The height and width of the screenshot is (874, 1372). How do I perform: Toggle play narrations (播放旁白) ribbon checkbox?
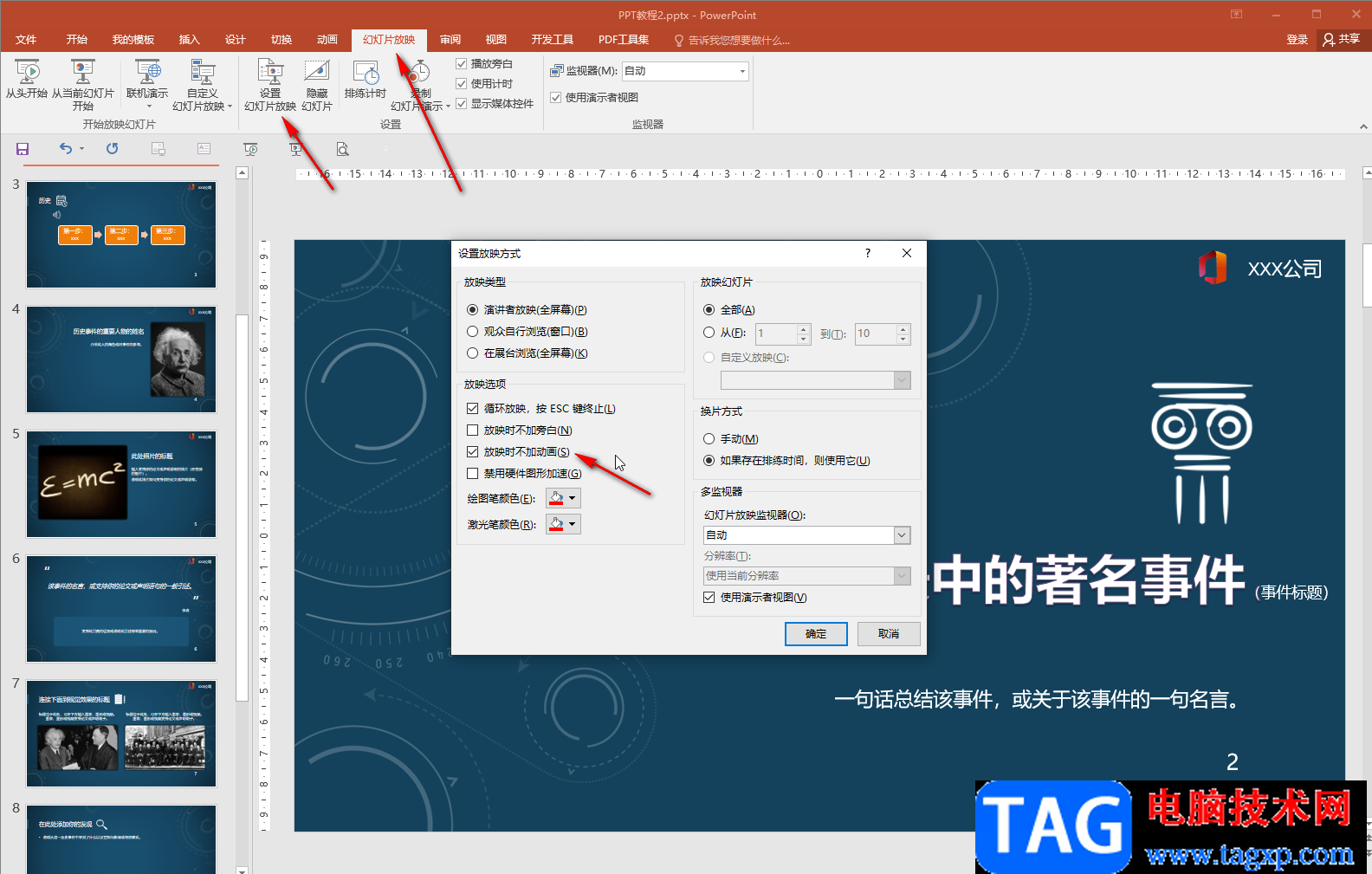462,63
